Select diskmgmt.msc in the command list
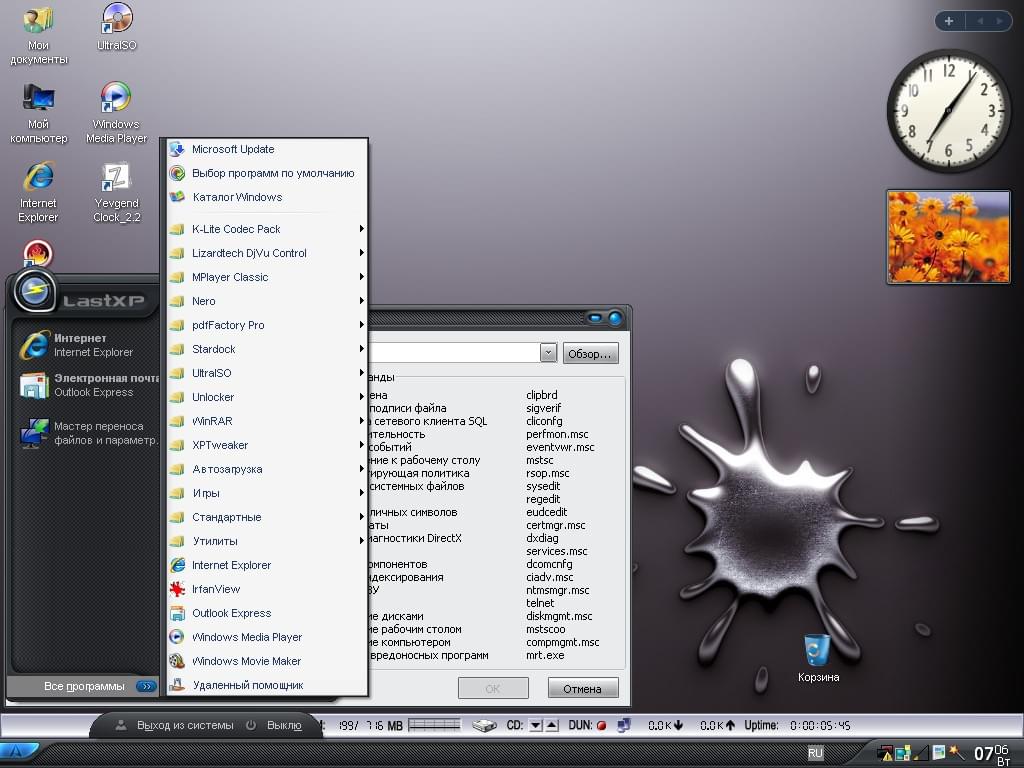The height and width of the screenshot is (768, 1024). 560,616
